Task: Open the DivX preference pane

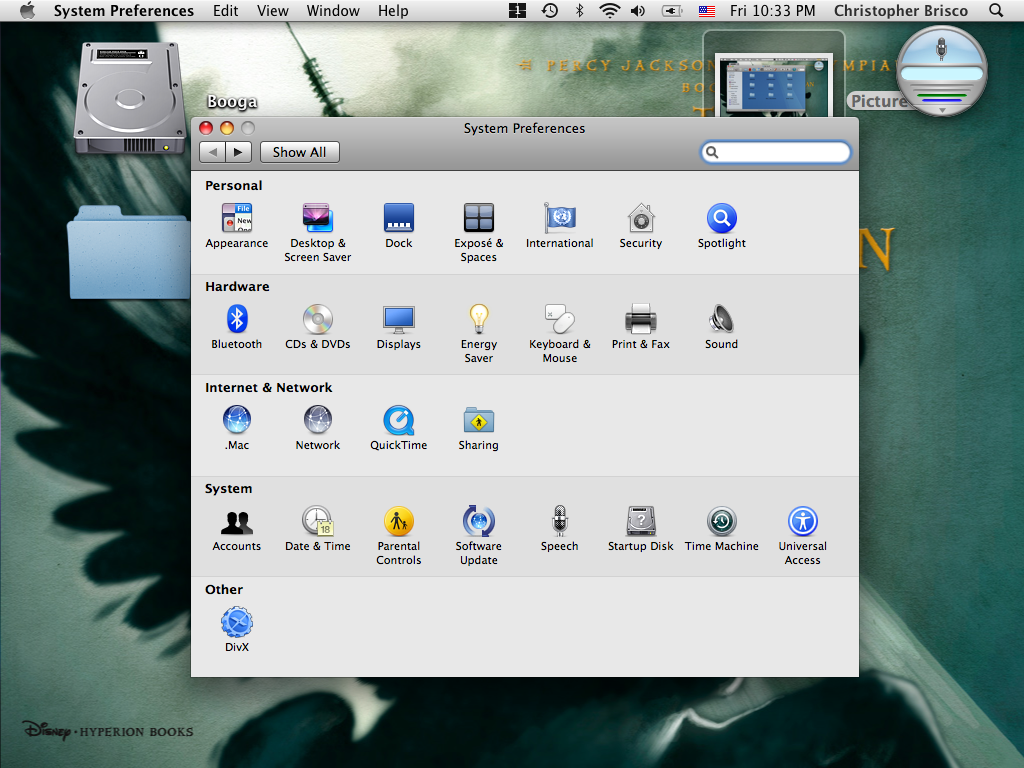Action: (x=237, y=623)
